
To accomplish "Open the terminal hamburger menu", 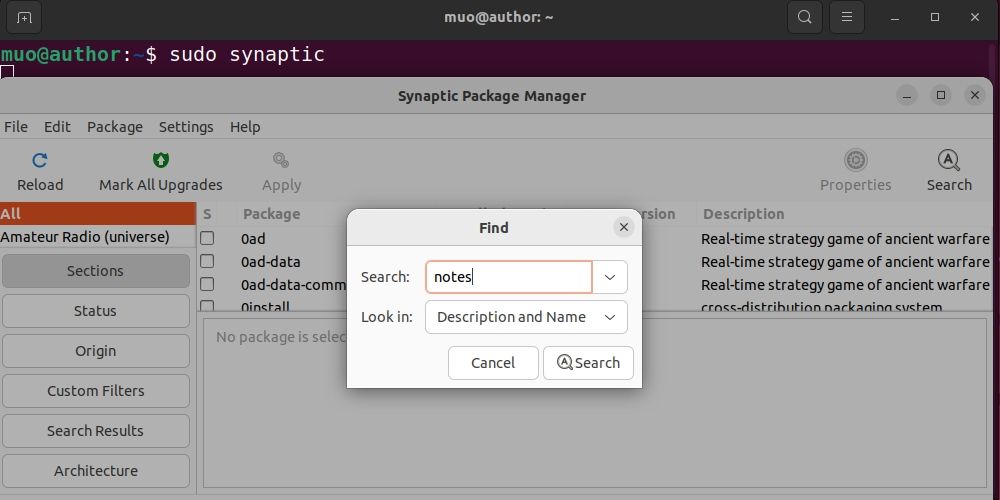I will [x=847, y=17].
